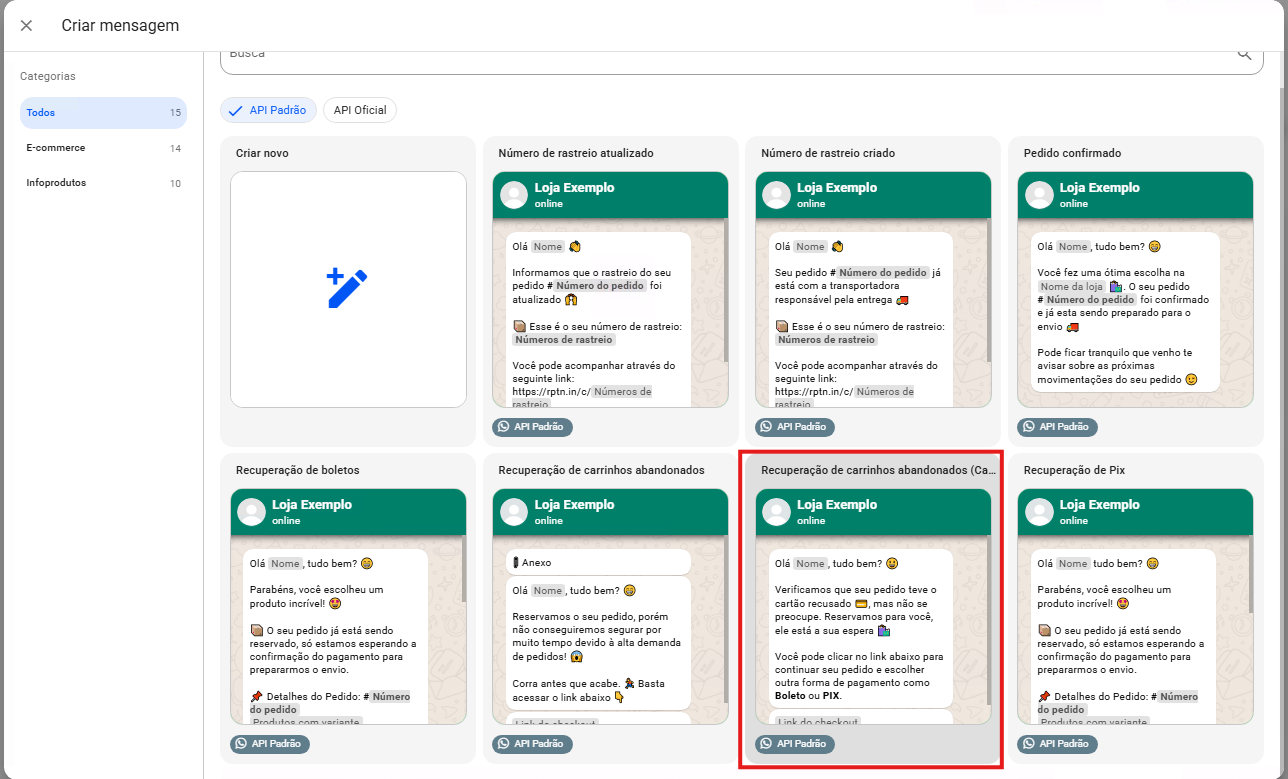The width and height of the screenshot is (1288, 779).
Task: Click avatar icon in Número de rastreio atualizado card
Action: click(x=514, y=195)
